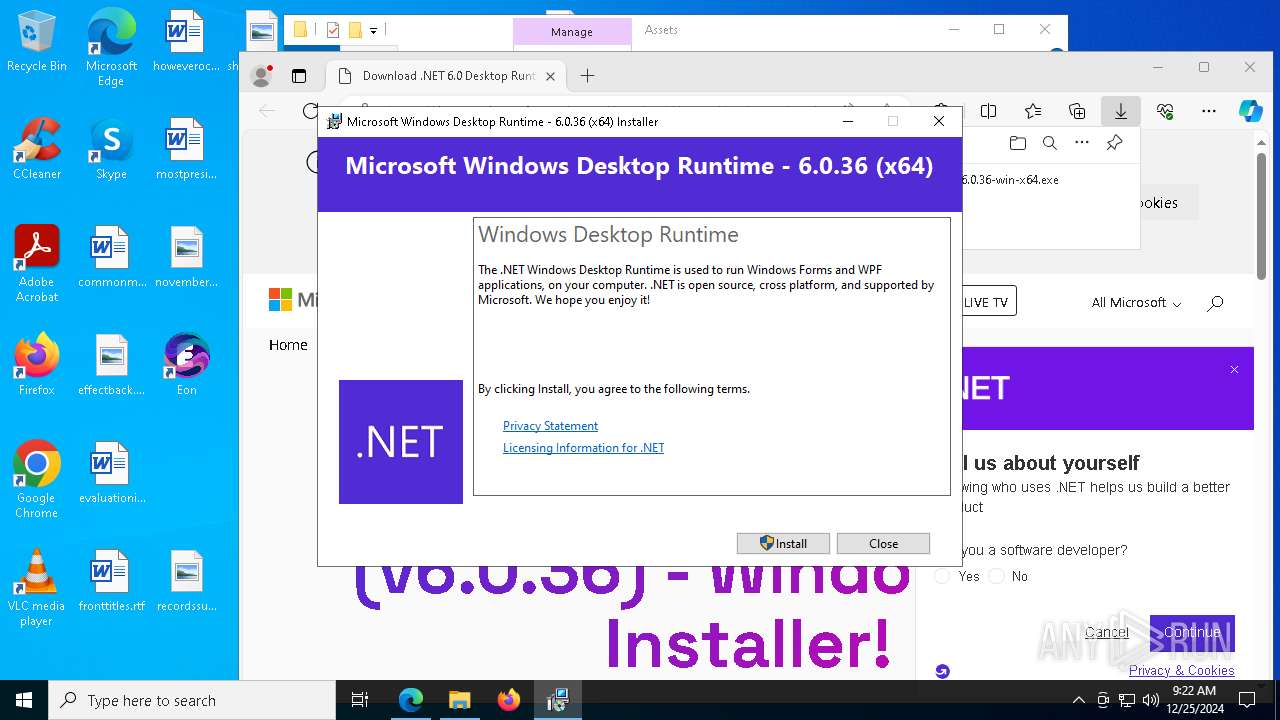Open Licensing Information for .NET link

(583, 448)
